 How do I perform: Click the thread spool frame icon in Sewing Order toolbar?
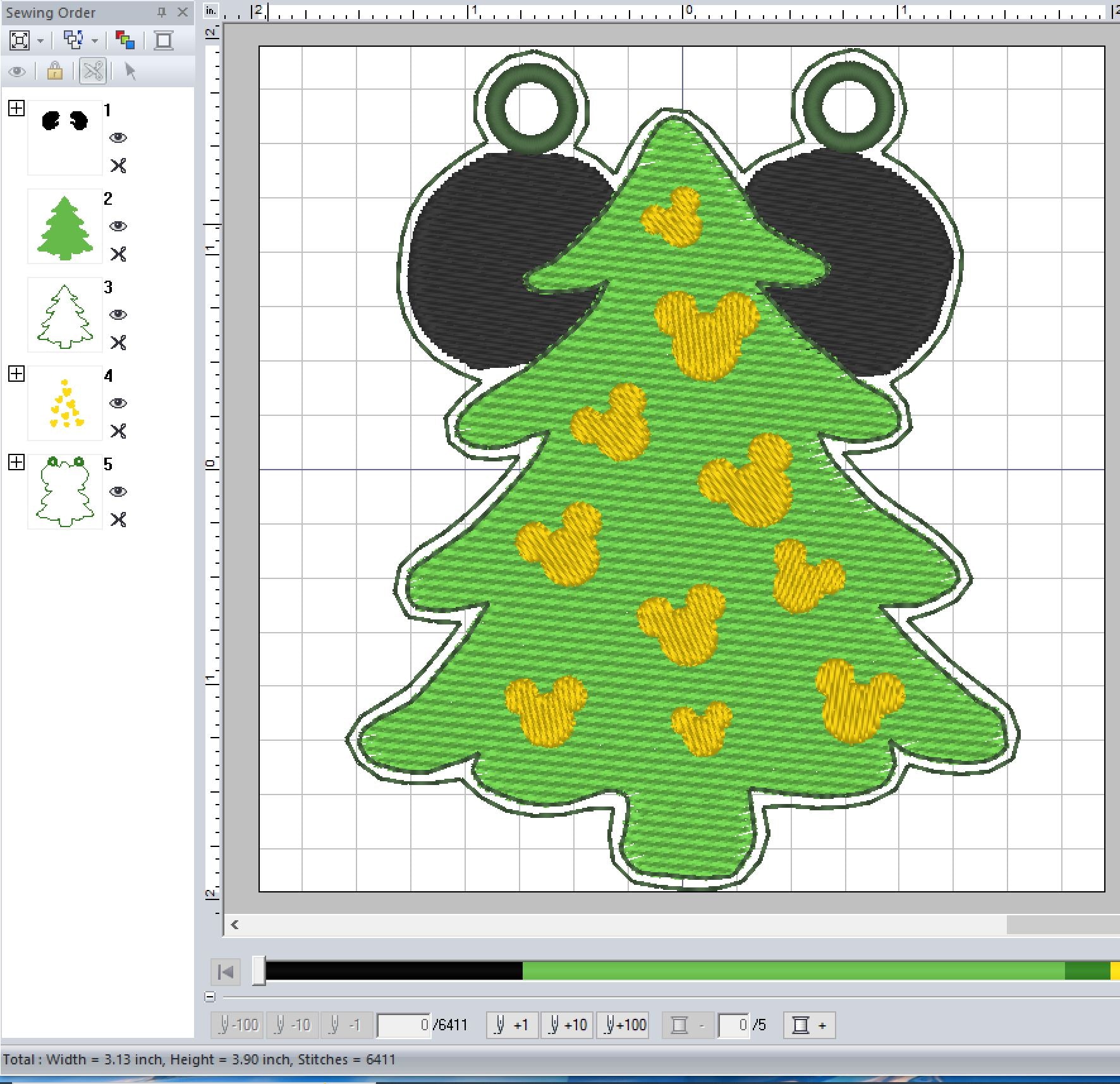[164, 40]
